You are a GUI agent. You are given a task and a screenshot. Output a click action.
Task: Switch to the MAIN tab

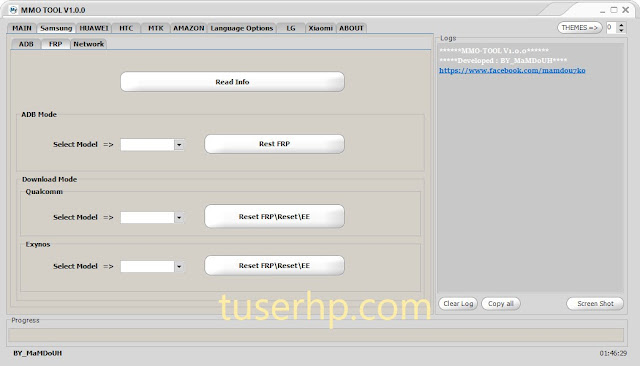(x=22, y=28)
